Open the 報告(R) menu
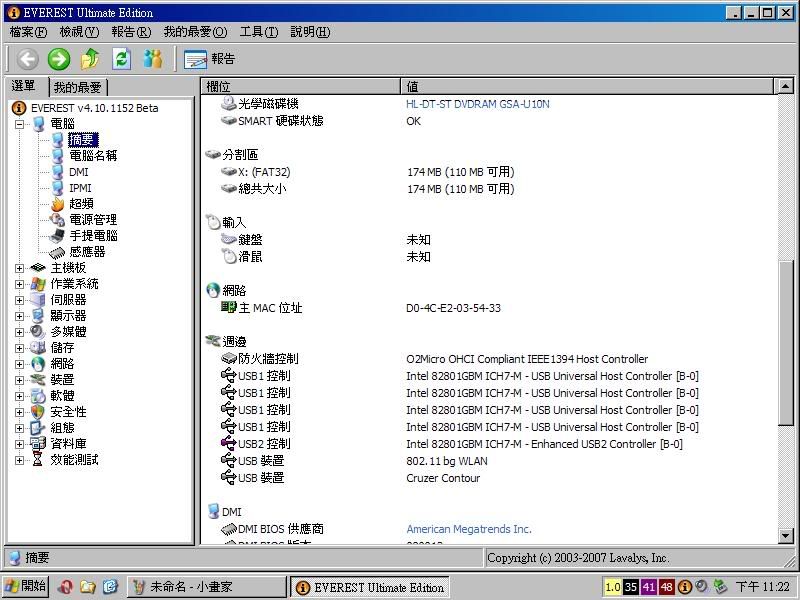The image size is (800, 600). 131,32
